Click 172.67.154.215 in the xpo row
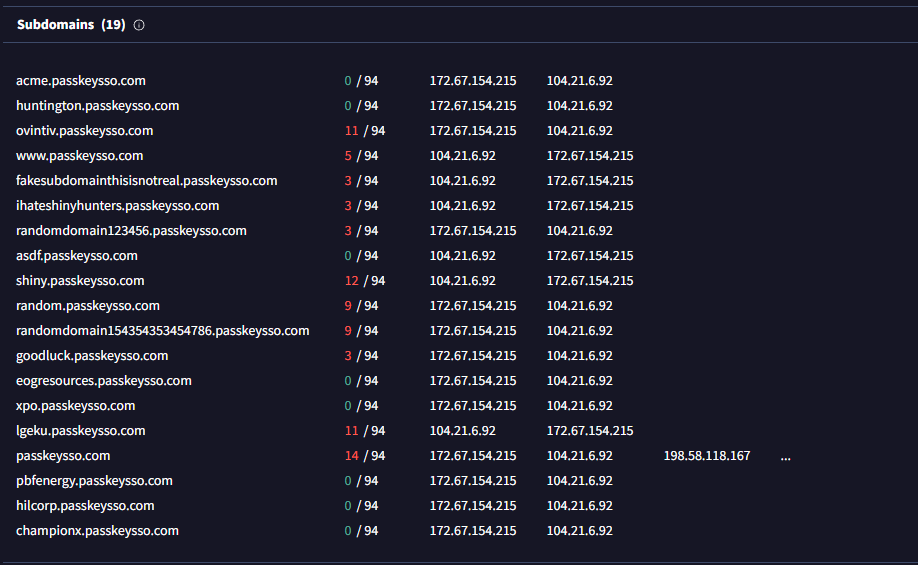 tap(473, 406)
